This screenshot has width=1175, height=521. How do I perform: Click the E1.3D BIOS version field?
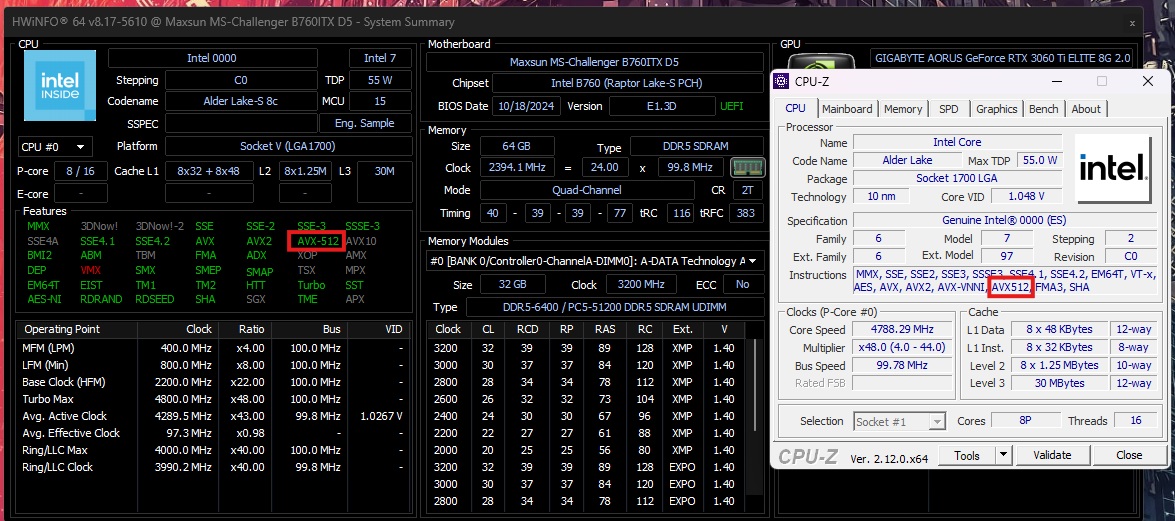click(660, 106)
